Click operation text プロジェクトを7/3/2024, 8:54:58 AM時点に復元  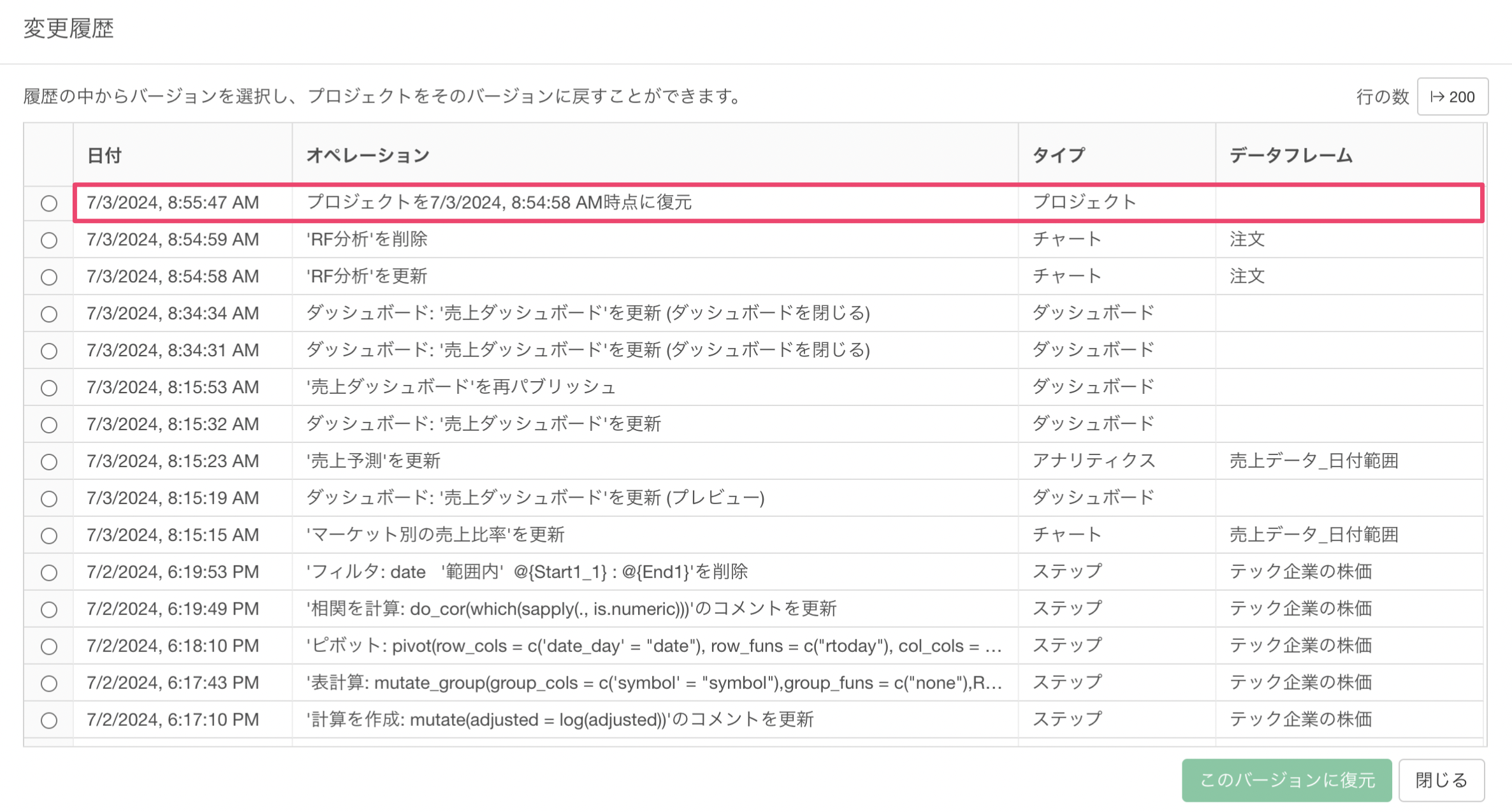[x=499, y=203]
